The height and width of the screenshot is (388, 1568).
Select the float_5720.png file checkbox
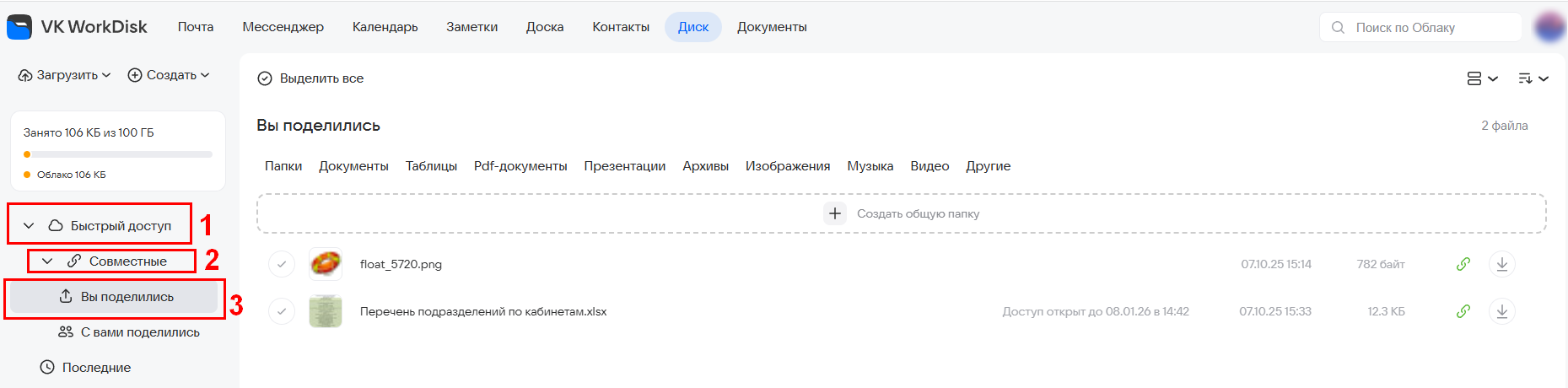282,264
